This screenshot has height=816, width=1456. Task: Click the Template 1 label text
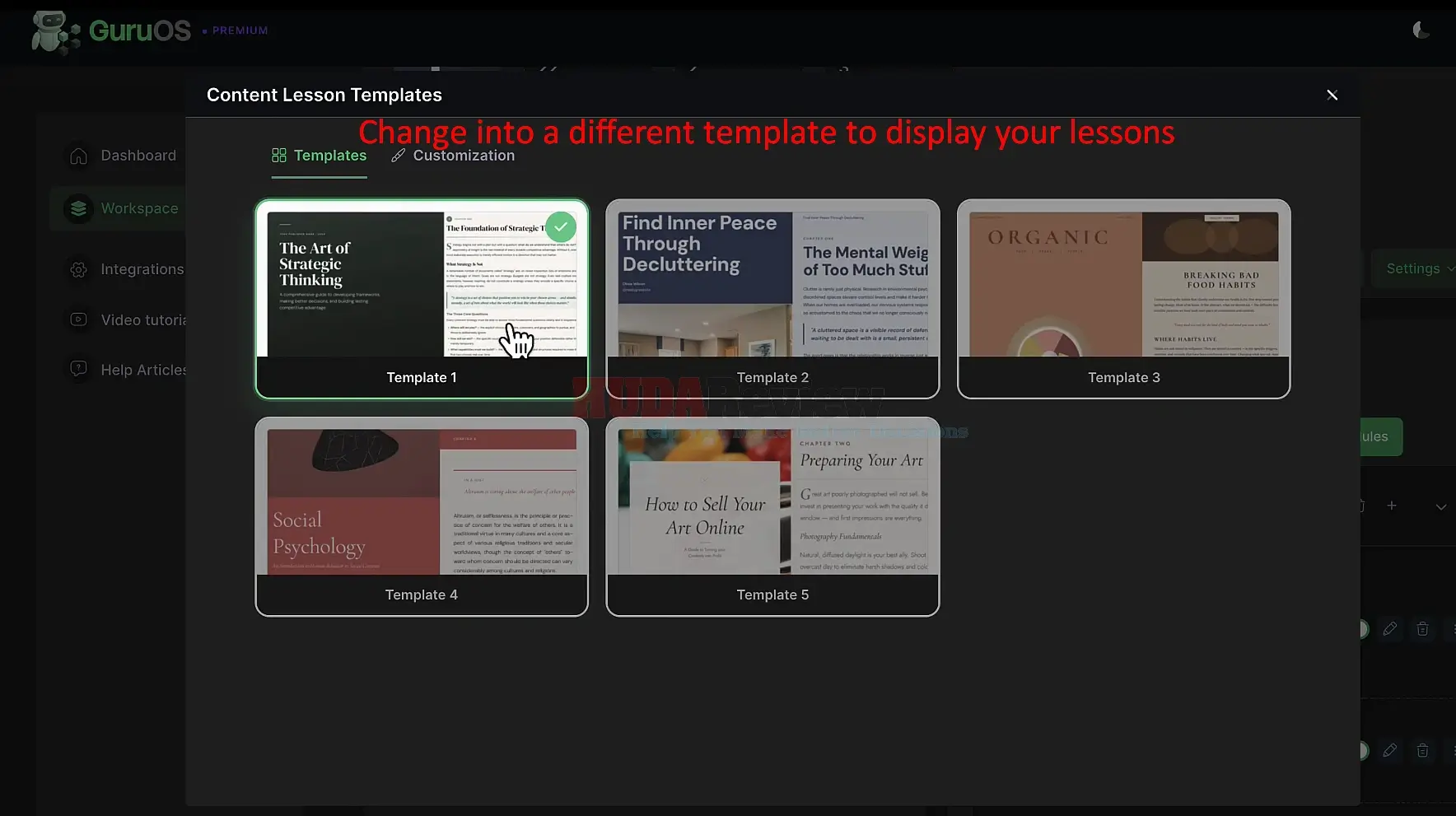[x=422, y=377]
